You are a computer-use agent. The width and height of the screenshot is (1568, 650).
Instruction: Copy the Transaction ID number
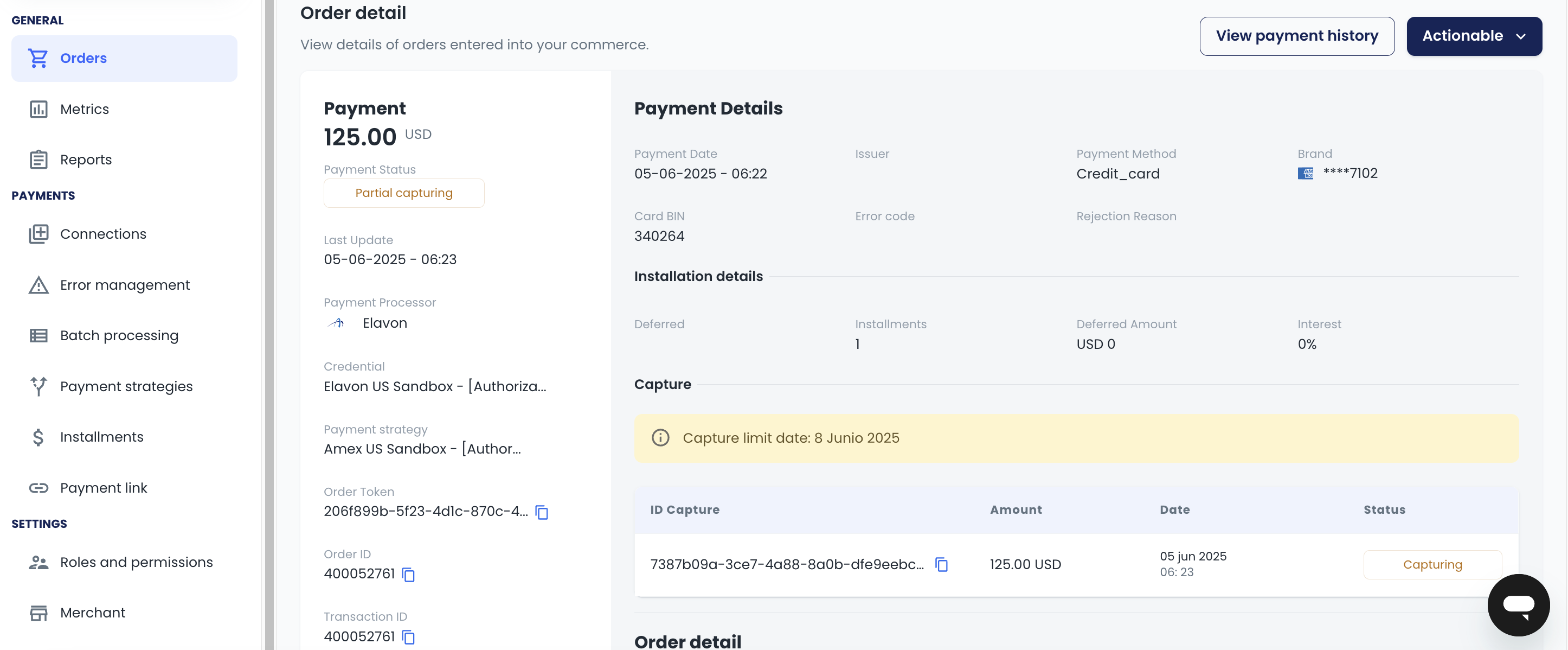click(408, 636)
